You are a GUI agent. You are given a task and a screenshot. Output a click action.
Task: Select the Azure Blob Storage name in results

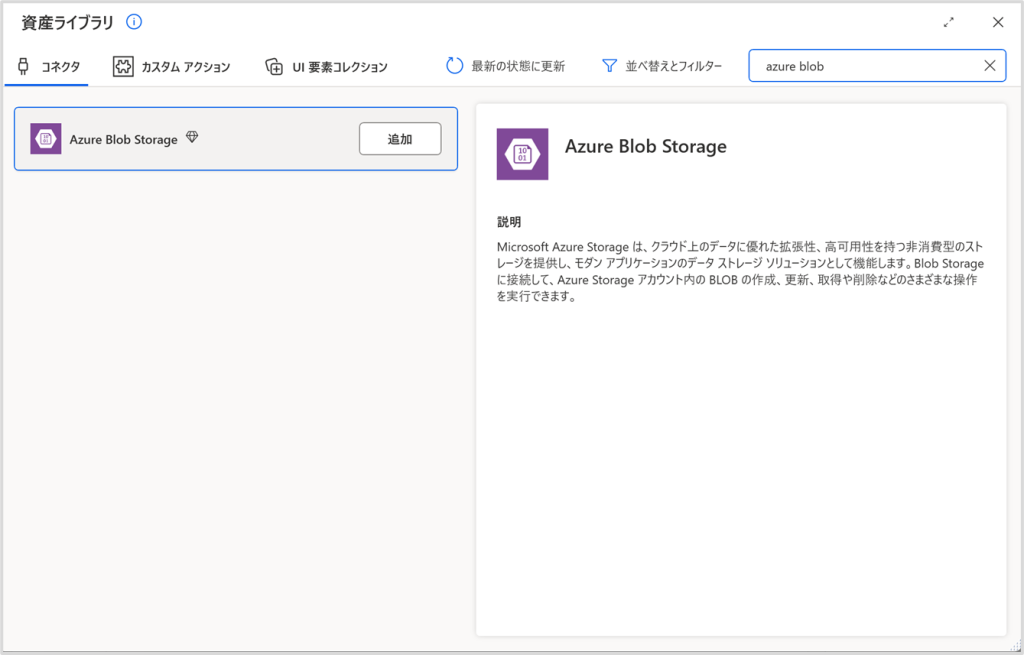(123, 139)
